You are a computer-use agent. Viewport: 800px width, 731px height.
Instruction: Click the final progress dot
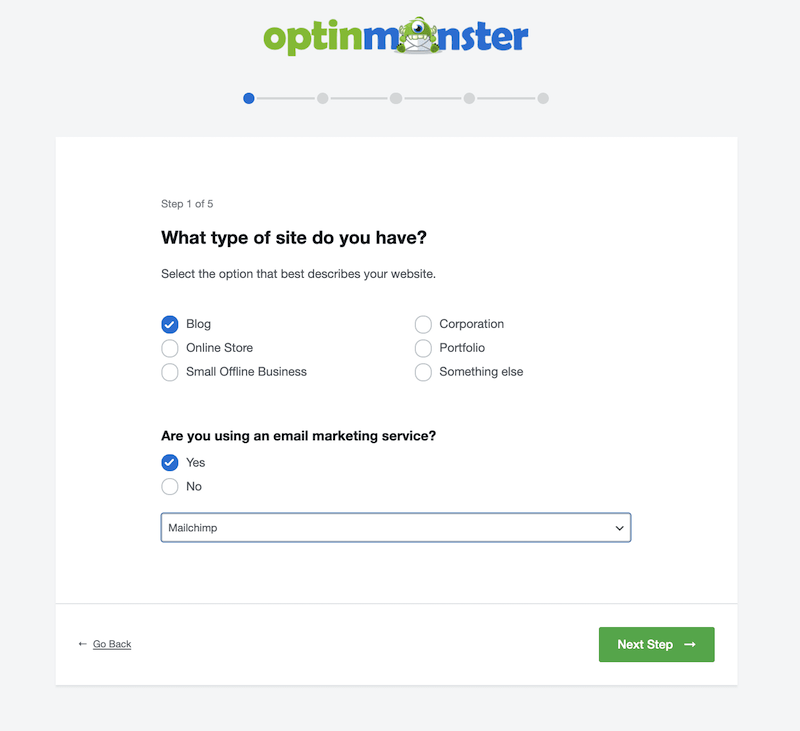[x=543, y=98]
